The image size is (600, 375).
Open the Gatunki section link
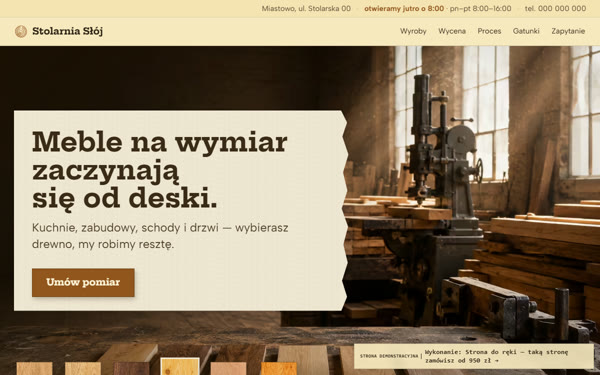click(526, 31)
